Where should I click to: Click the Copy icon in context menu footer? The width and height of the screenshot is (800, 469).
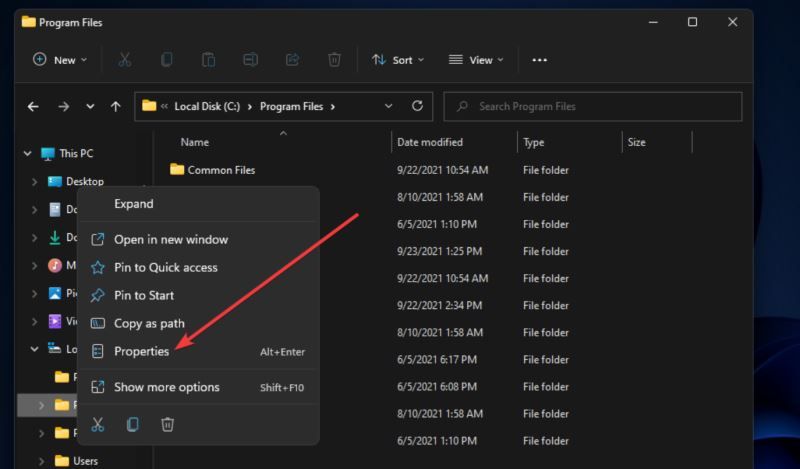[x=132, y=424]
